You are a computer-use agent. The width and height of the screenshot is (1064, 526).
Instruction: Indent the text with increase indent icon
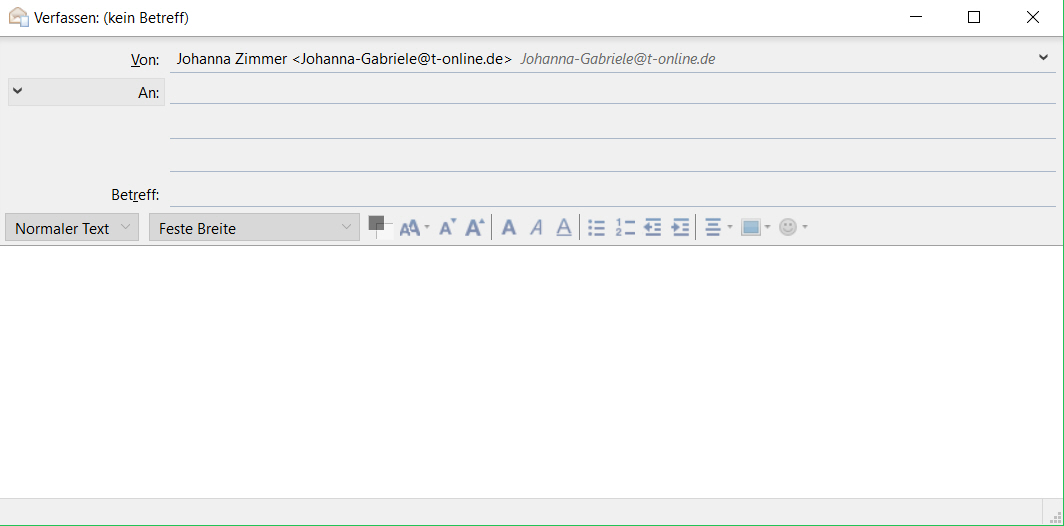click(x=680, y=227)
